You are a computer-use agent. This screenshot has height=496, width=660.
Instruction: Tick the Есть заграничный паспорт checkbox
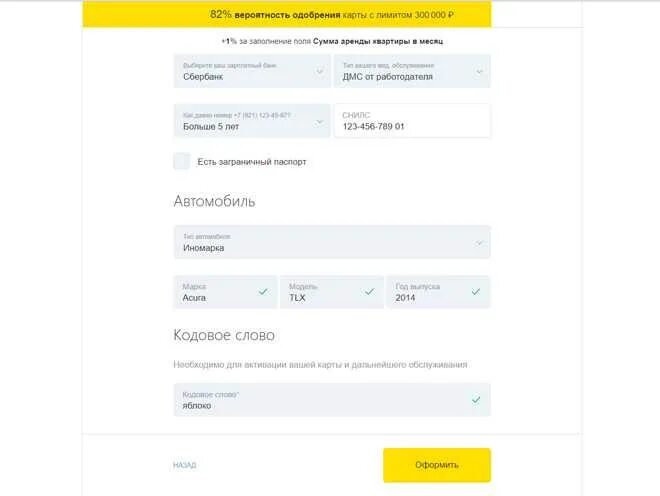pos(182,161)
